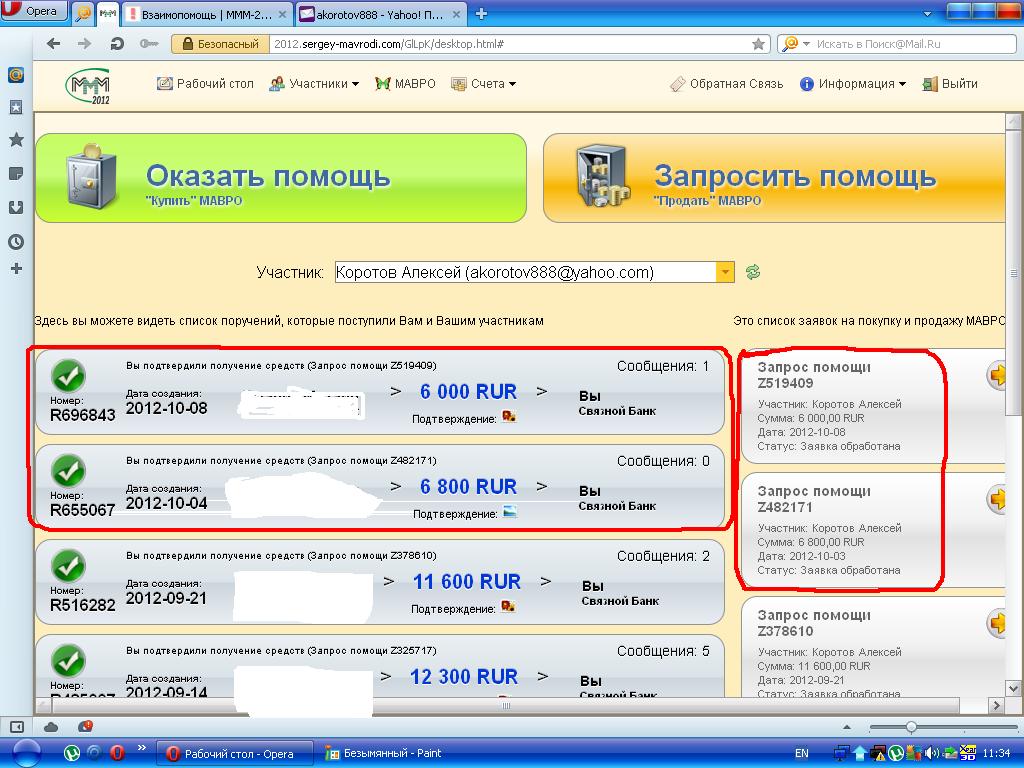This screenshot has width=1024, height=768.
Task: Open the confirmation icon for 6 000 RUR order
Action: 509,417
